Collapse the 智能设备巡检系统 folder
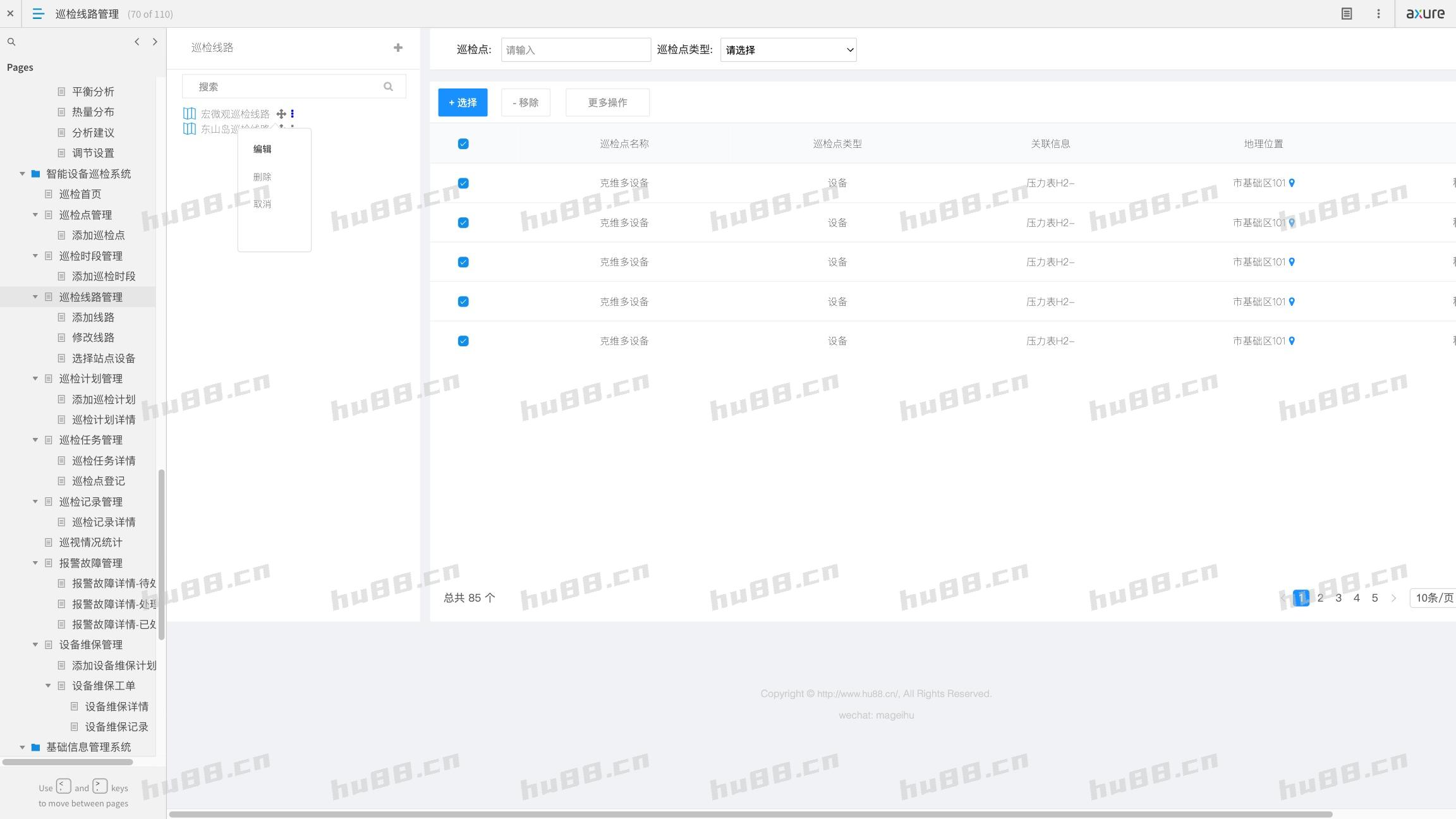Viewport: 1456px width, 819px height. (x=22, y=174)
